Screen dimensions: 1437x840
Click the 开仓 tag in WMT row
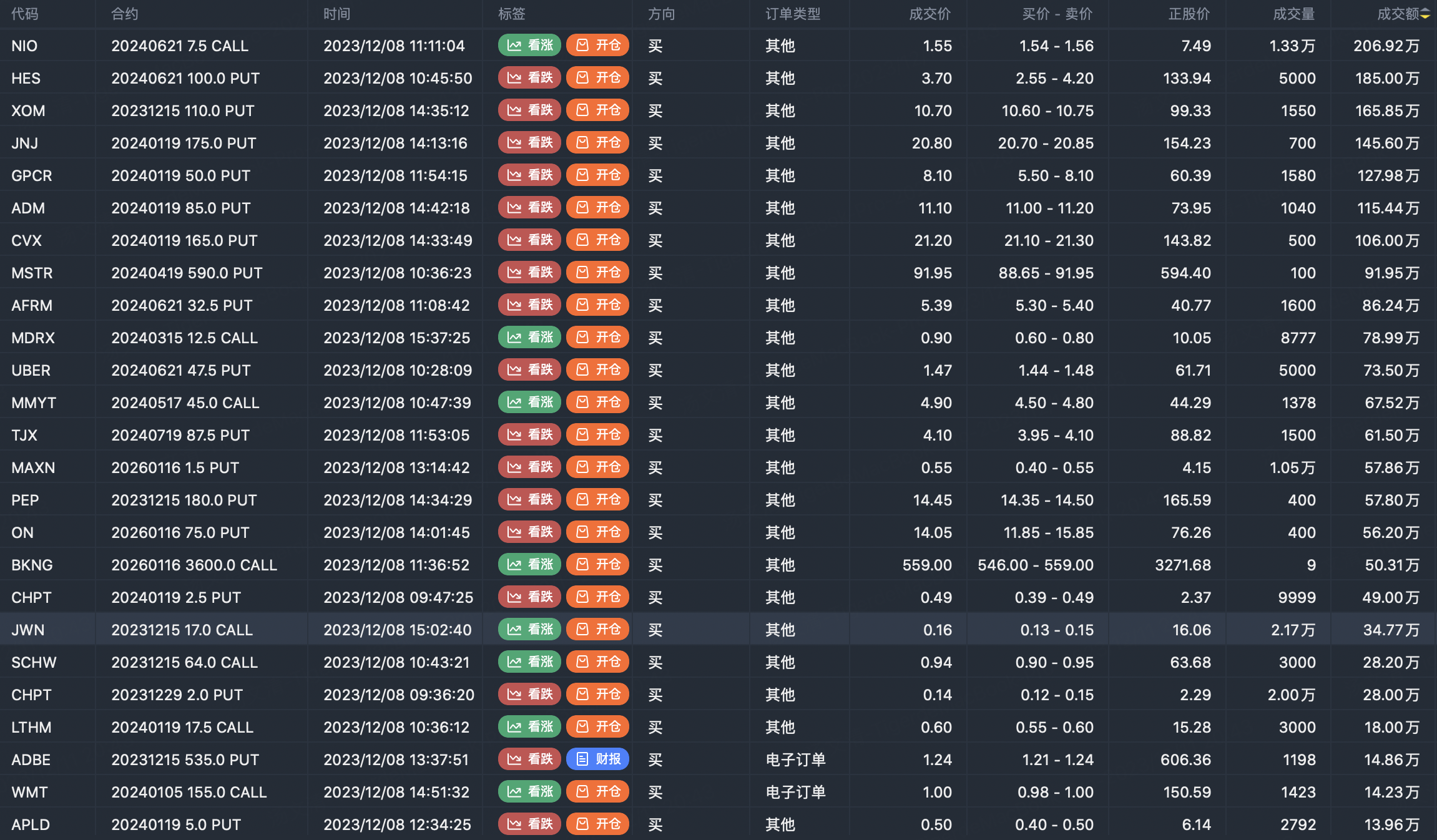pos(597,792)
